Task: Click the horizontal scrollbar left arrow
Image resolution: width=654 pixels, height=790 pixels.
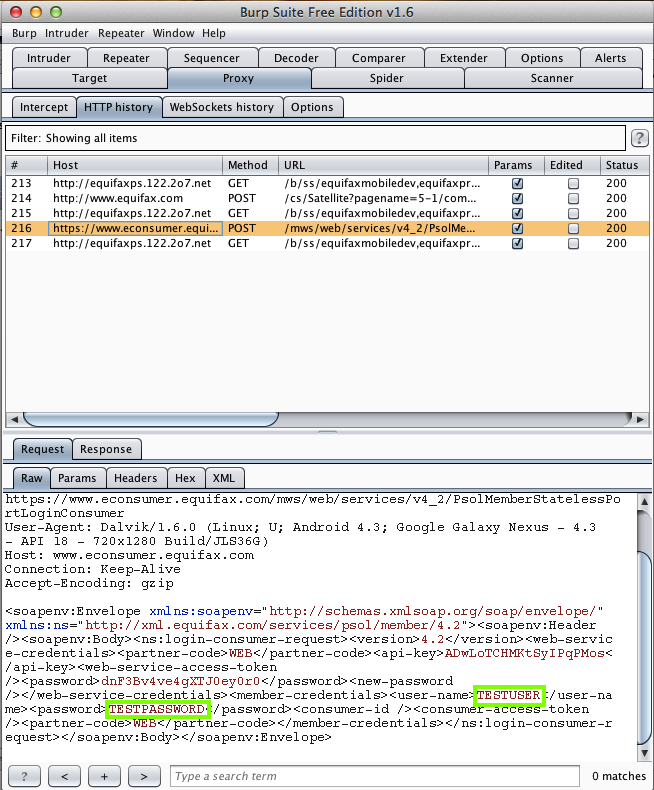Action: pyautogui.click(x=14, y=419)
